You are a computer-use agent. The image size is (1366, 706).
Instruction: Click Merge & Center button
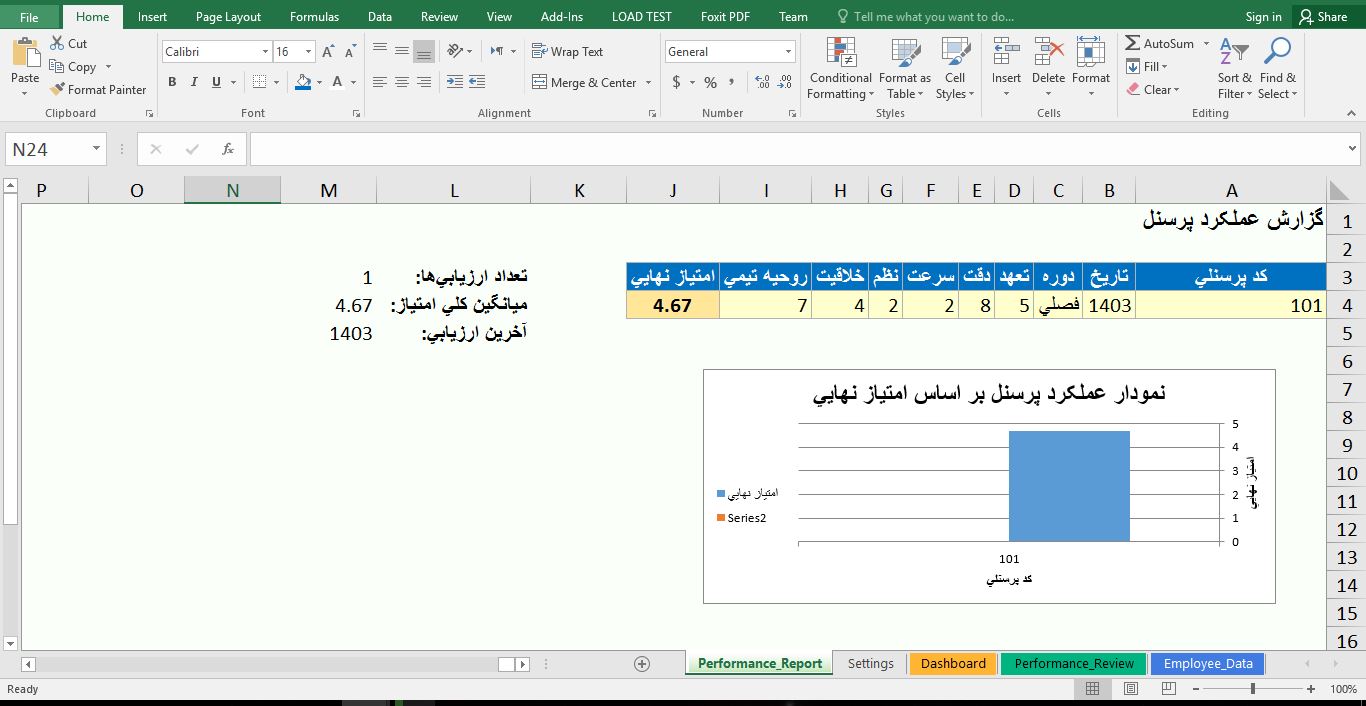click(x=584, y=82)
